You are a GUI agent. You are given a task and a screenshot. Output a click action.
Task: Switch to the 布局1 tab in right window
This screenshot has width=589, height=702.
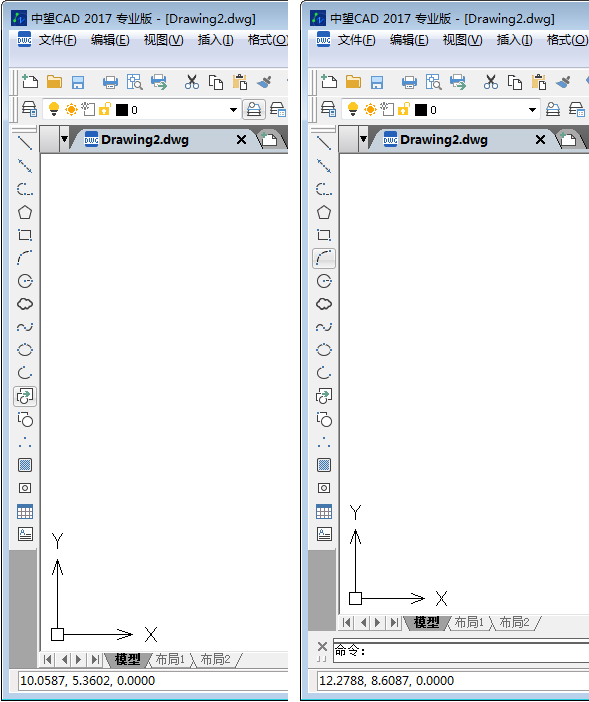pos(469,622)
